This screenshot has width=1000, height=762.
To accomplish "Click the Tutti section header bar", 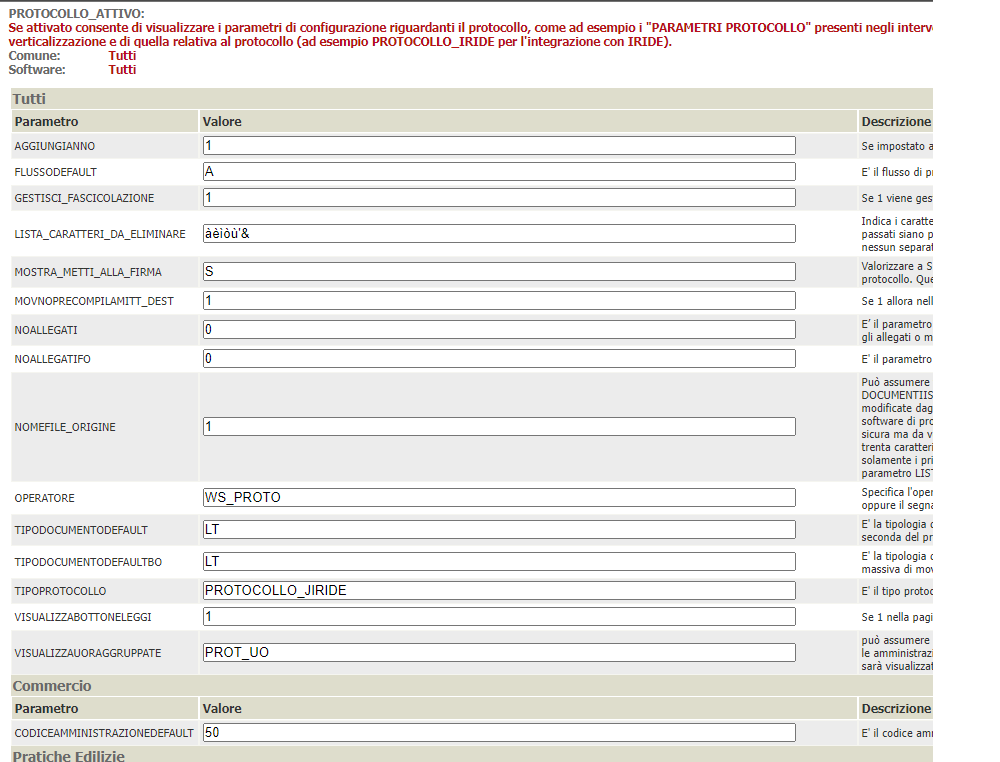I will [x=470, y=99].
